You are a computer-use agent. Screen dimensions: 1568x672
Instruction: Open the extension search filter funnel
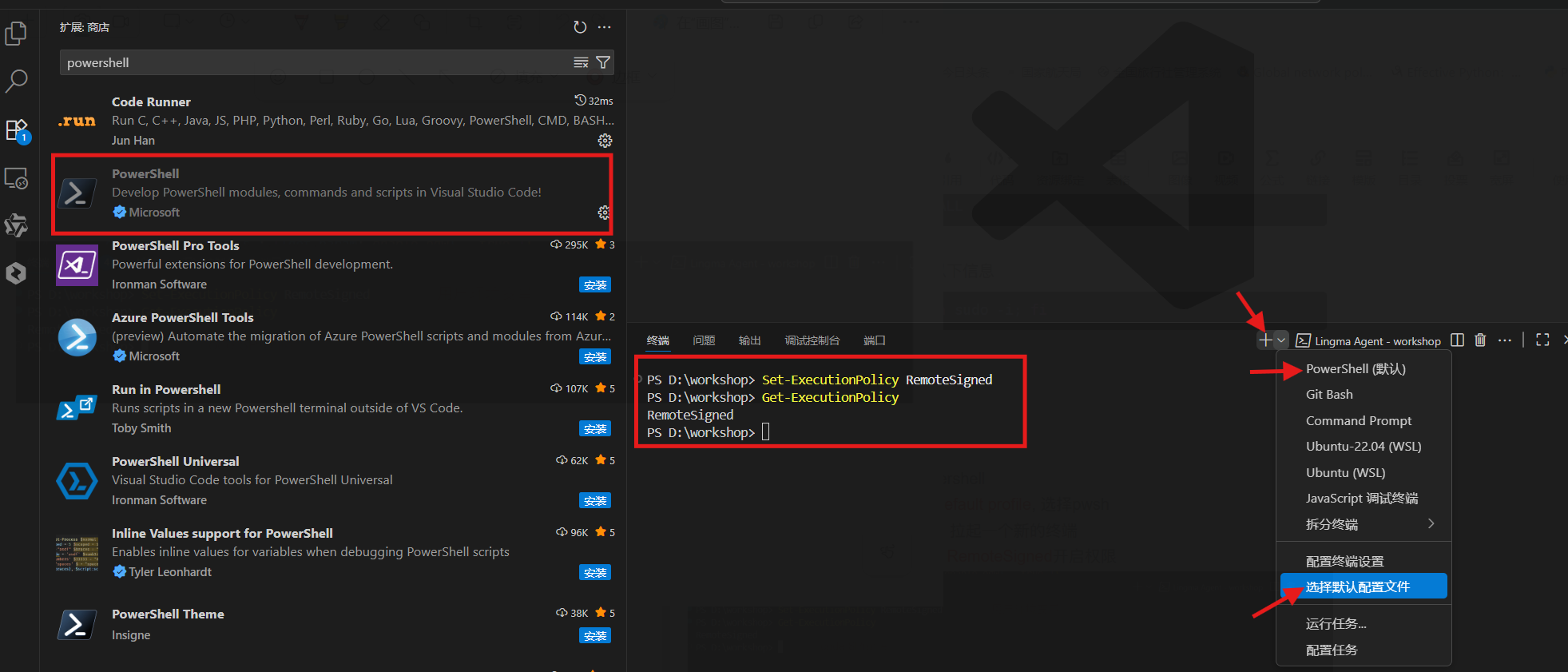coord(603,62)
